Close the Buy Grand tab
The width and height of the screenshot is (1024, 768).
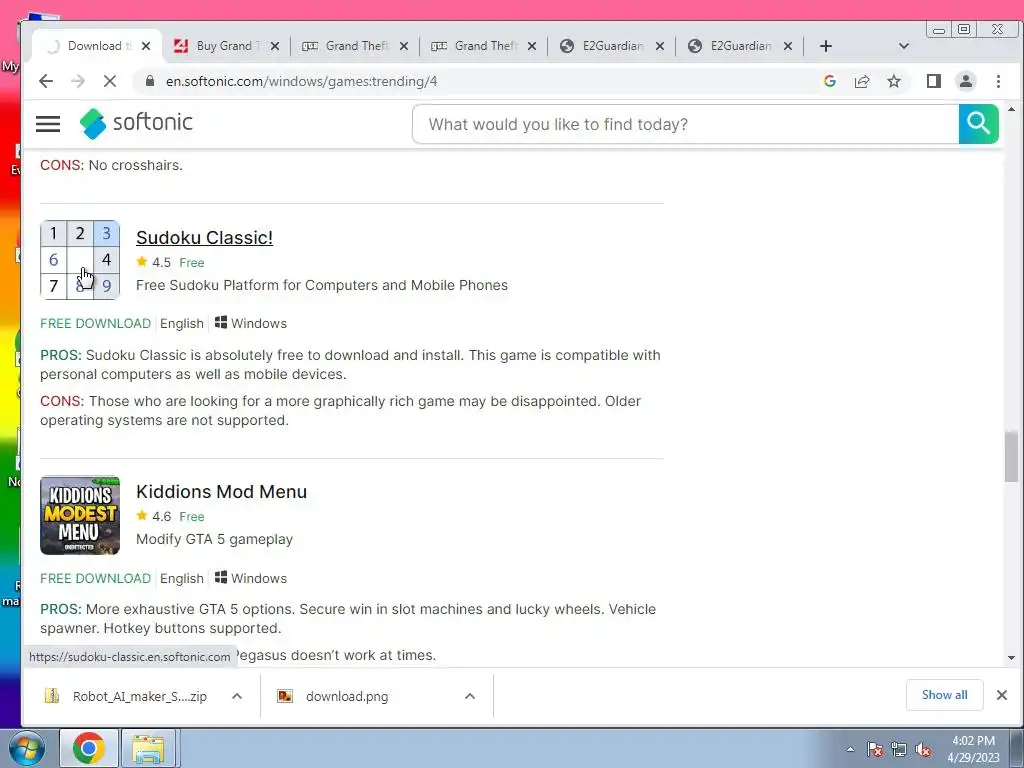click(x=275, y=46)
